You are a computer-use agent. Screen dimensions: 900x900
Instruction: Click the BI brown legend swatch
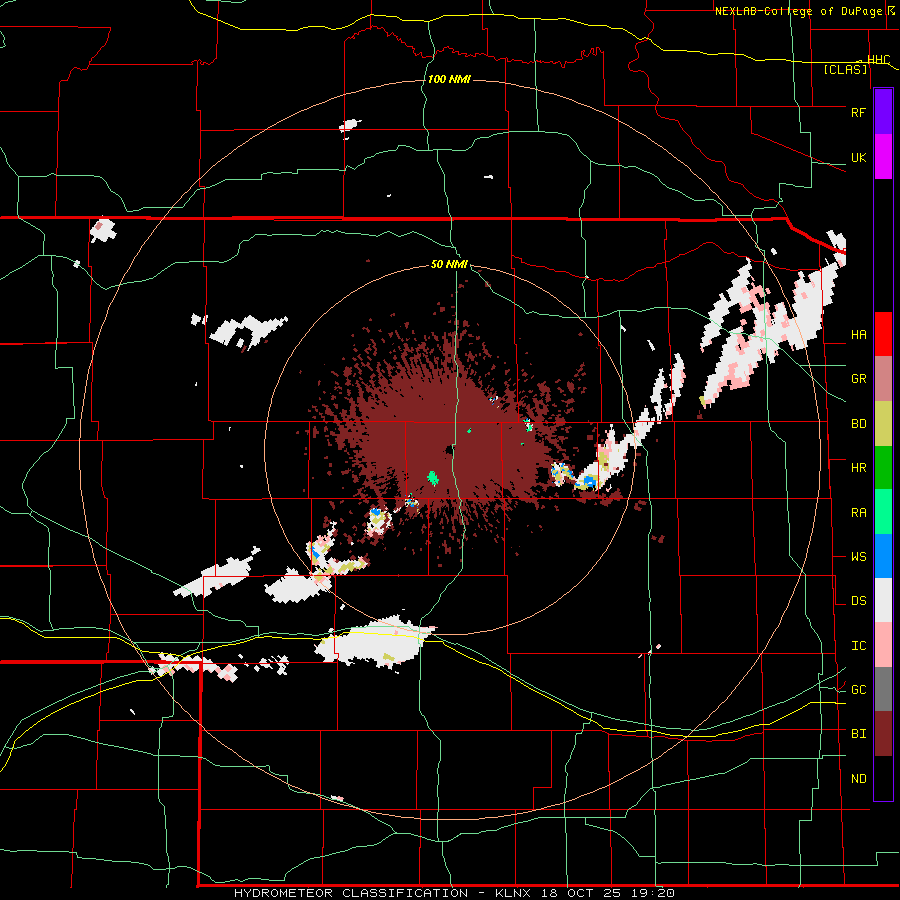tap(883, 734)
